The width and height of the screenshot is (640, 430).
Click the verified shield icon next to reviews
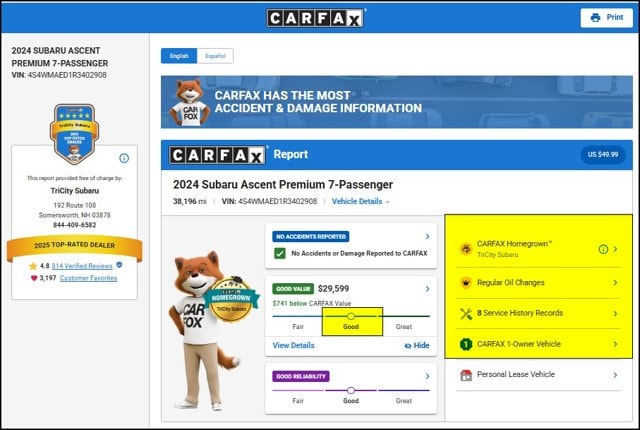coord(119,265)
